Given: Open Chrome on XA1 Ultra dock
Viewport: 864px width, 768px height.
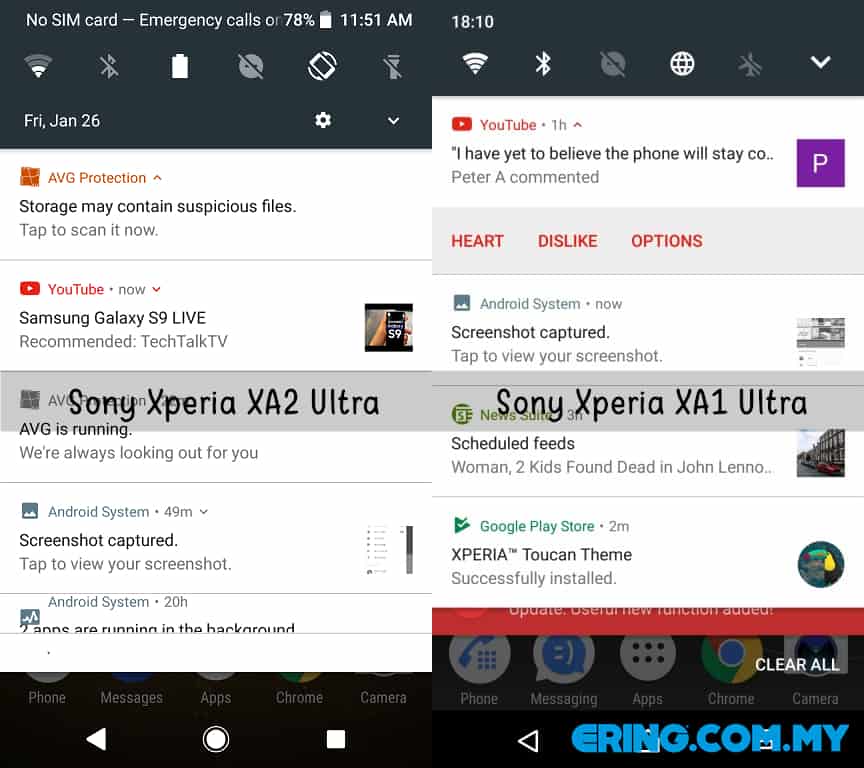Looking at the screenshot, I should [x=731, y=669].
